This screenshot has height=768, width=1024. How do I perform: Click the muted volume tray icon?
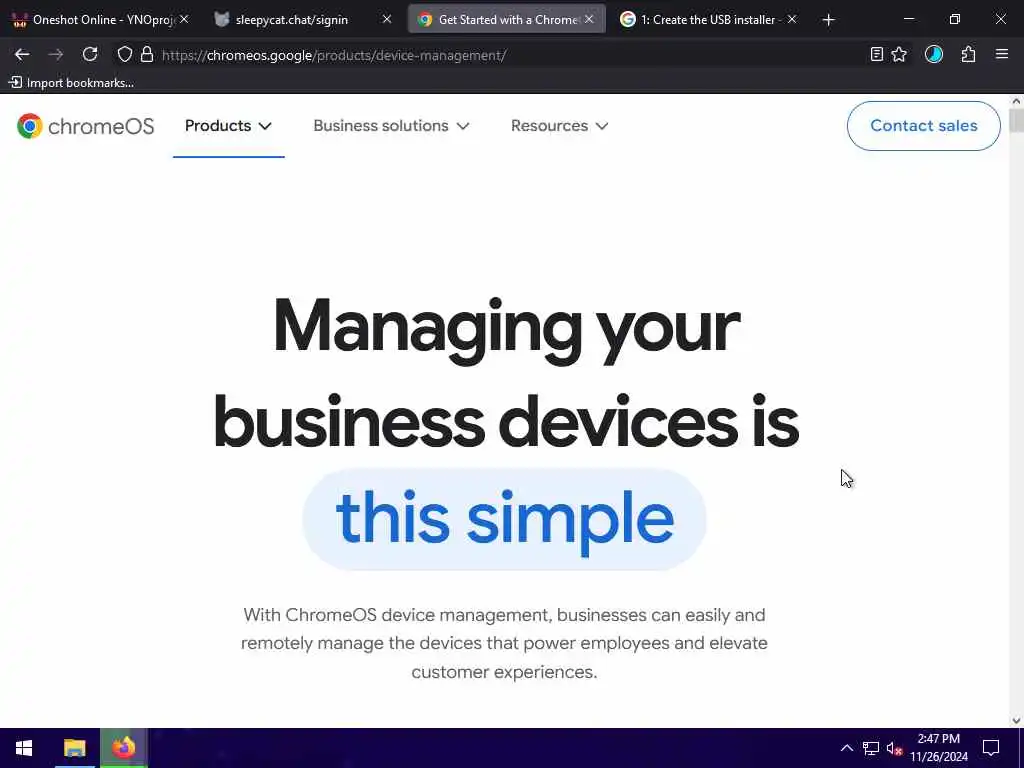pyautogui.click(x=894, y=748)
